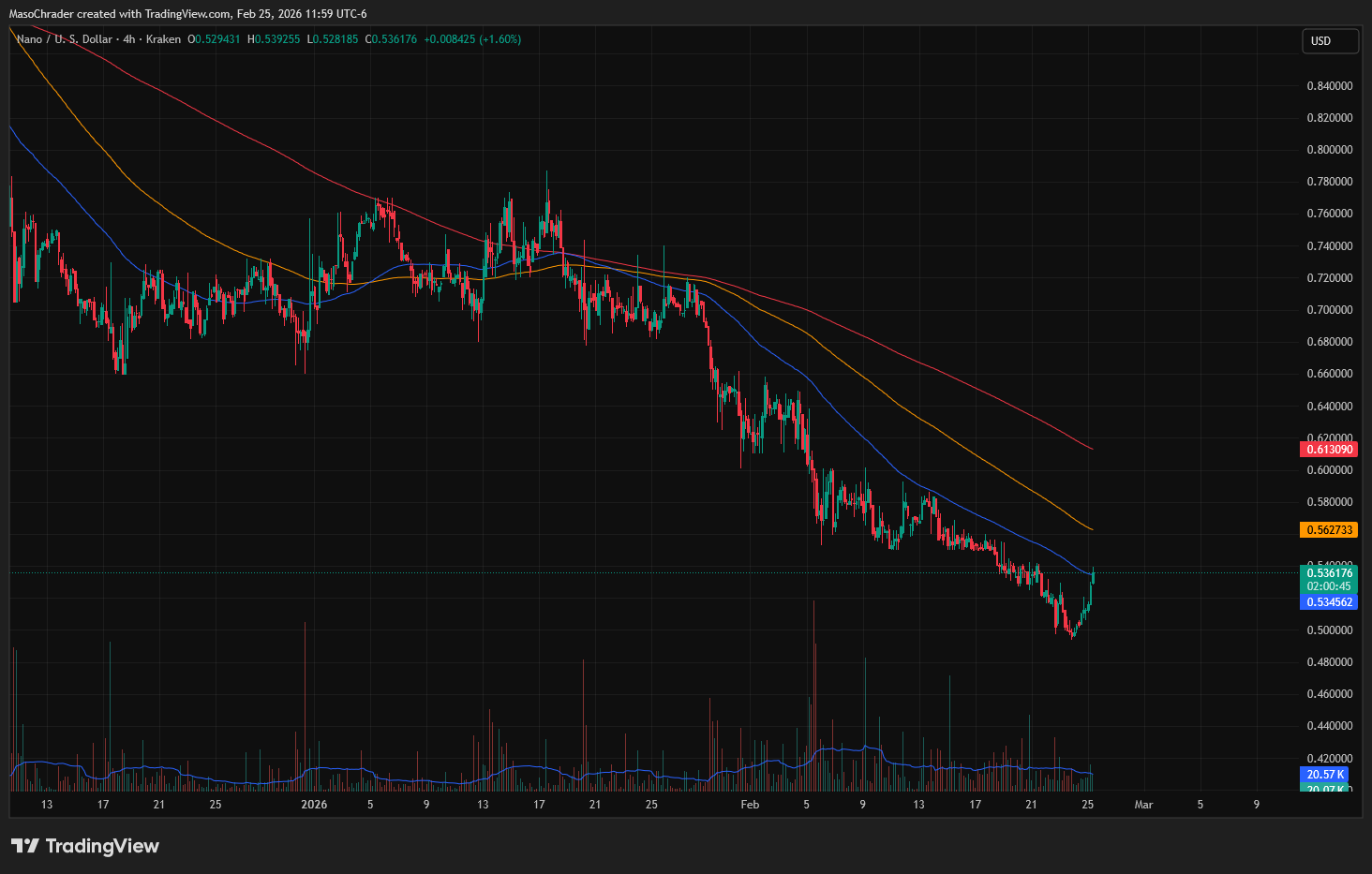The image size is (1372, 874).
Task: Click the 0.680000 price axis label
Action: click(1330, 342)
